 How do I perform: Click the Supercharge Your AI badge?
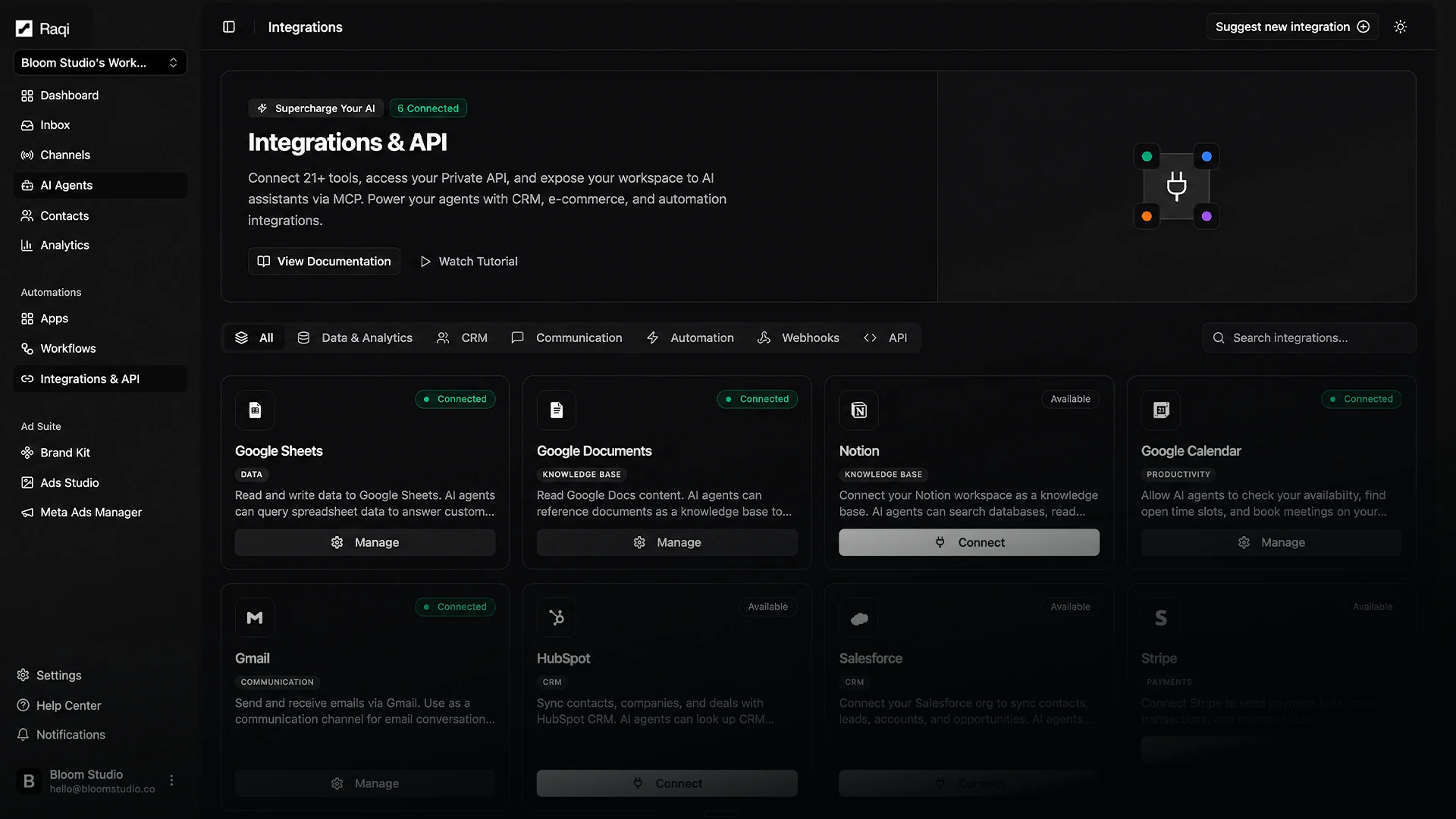click(x=315, y=108)
